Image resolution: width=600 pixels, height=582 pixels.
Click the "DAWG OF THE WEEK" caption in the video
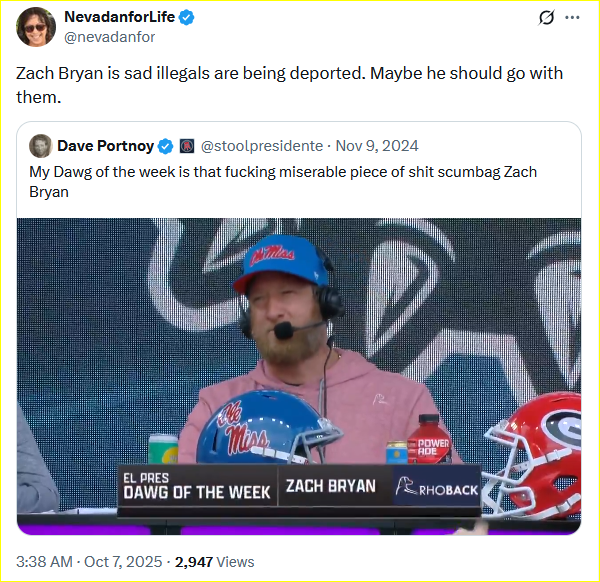point(196,490)
